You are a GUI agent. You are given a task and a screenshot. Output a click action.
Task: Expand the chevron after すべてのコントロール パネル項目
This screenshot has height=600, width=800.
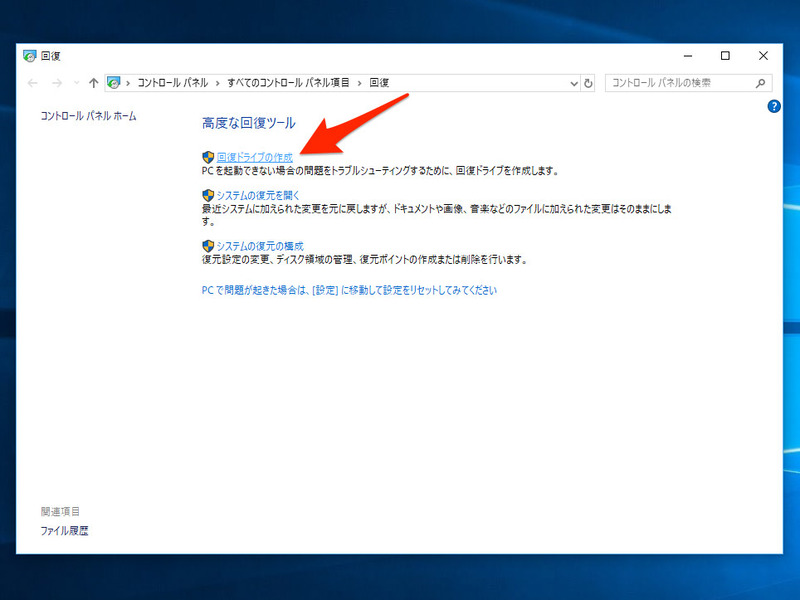pos(359,83)
